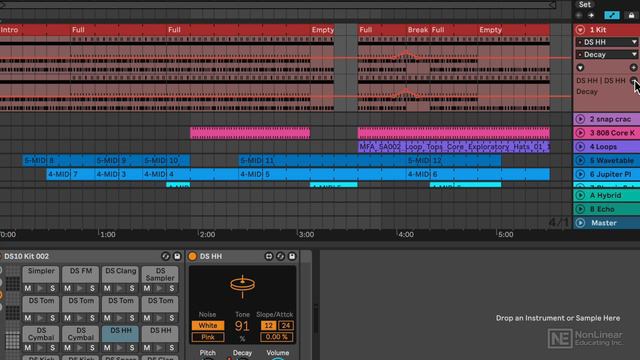Select the Simpler drum pad
The image size is (640, 360).
coord(41,274)
